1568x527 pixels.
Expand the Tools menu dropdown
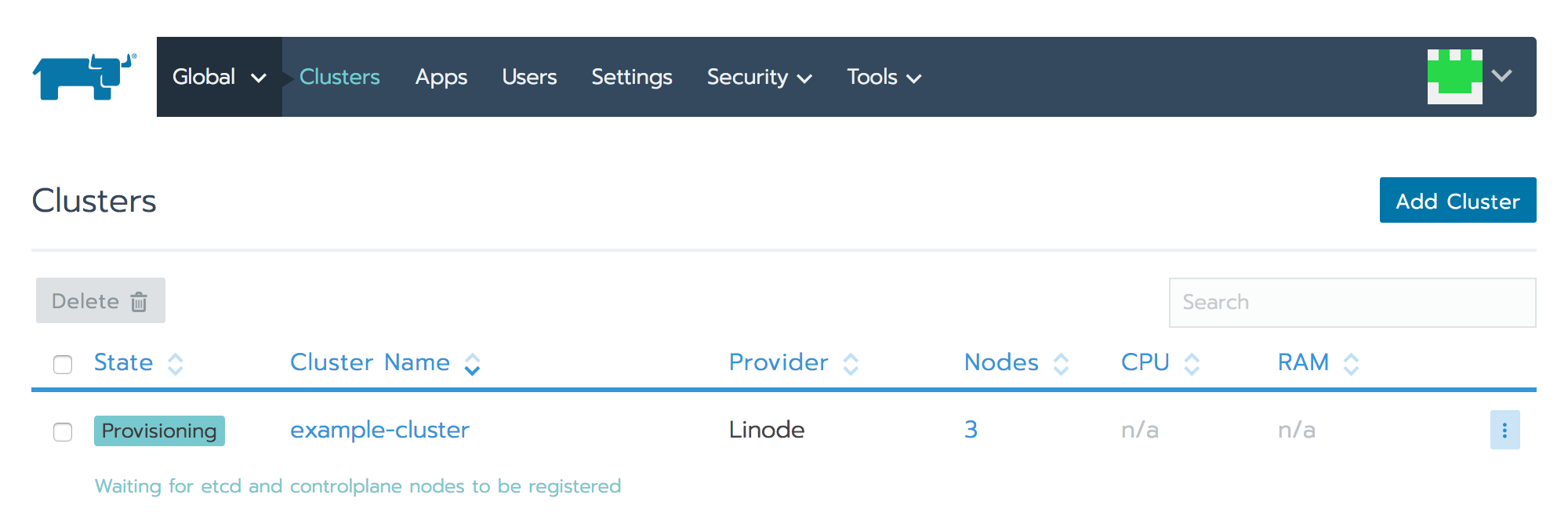tap(884, 77)
